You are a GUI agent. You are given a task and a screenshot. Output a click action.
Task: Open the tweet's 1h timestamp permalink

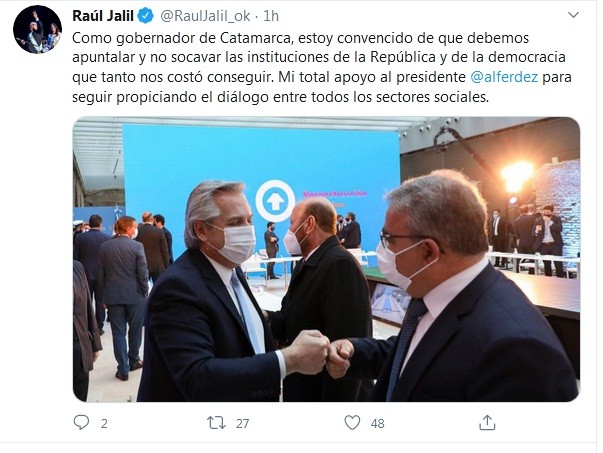click(x=271, y=16)
